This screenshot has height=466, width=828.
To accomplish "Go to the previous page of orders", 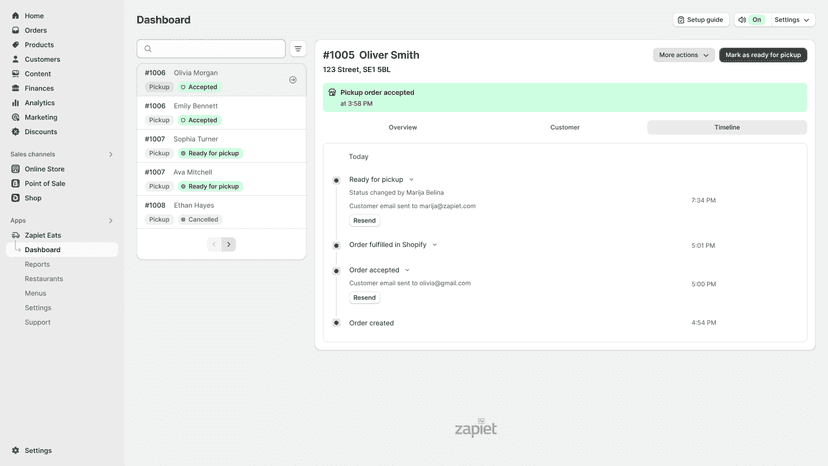I will pyautogui.click(x=214, y=244).
